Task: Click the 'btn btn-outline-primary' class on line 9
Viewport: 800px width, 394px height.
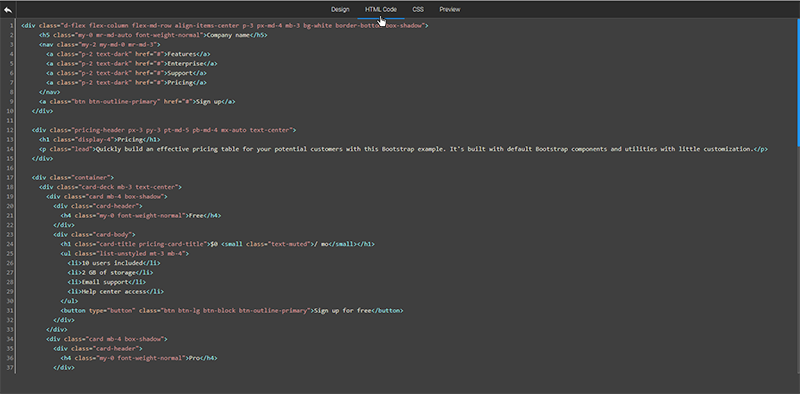Action: coord(116,102)
